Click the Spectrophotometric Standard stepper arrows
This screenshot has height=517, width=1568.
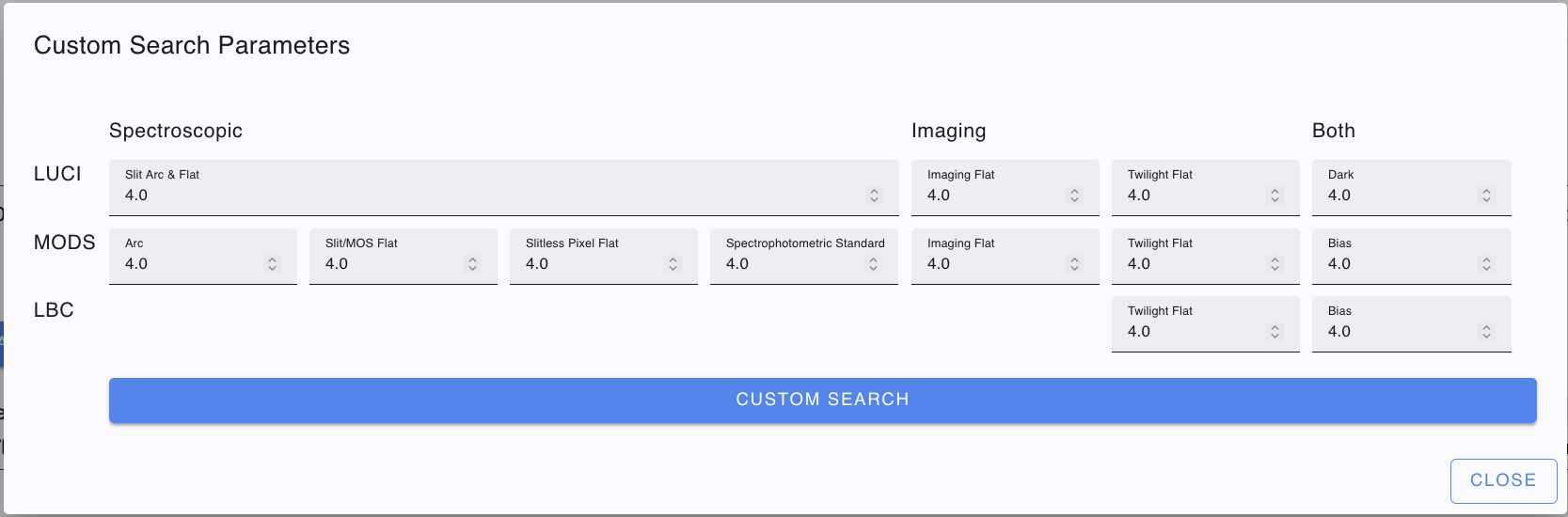873,264
